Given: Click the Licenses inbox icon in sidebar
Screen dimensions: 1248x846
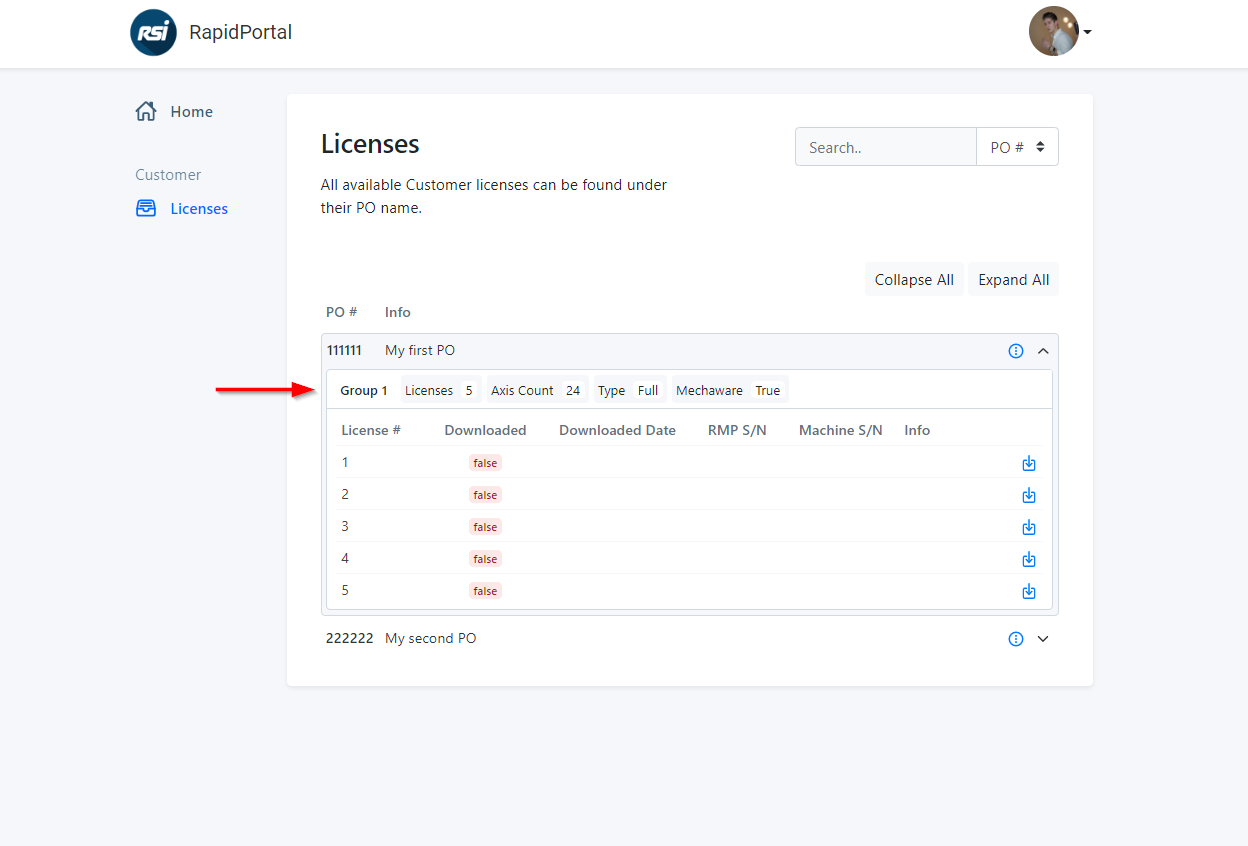Looking at the screenshot, I should (146, 208).
